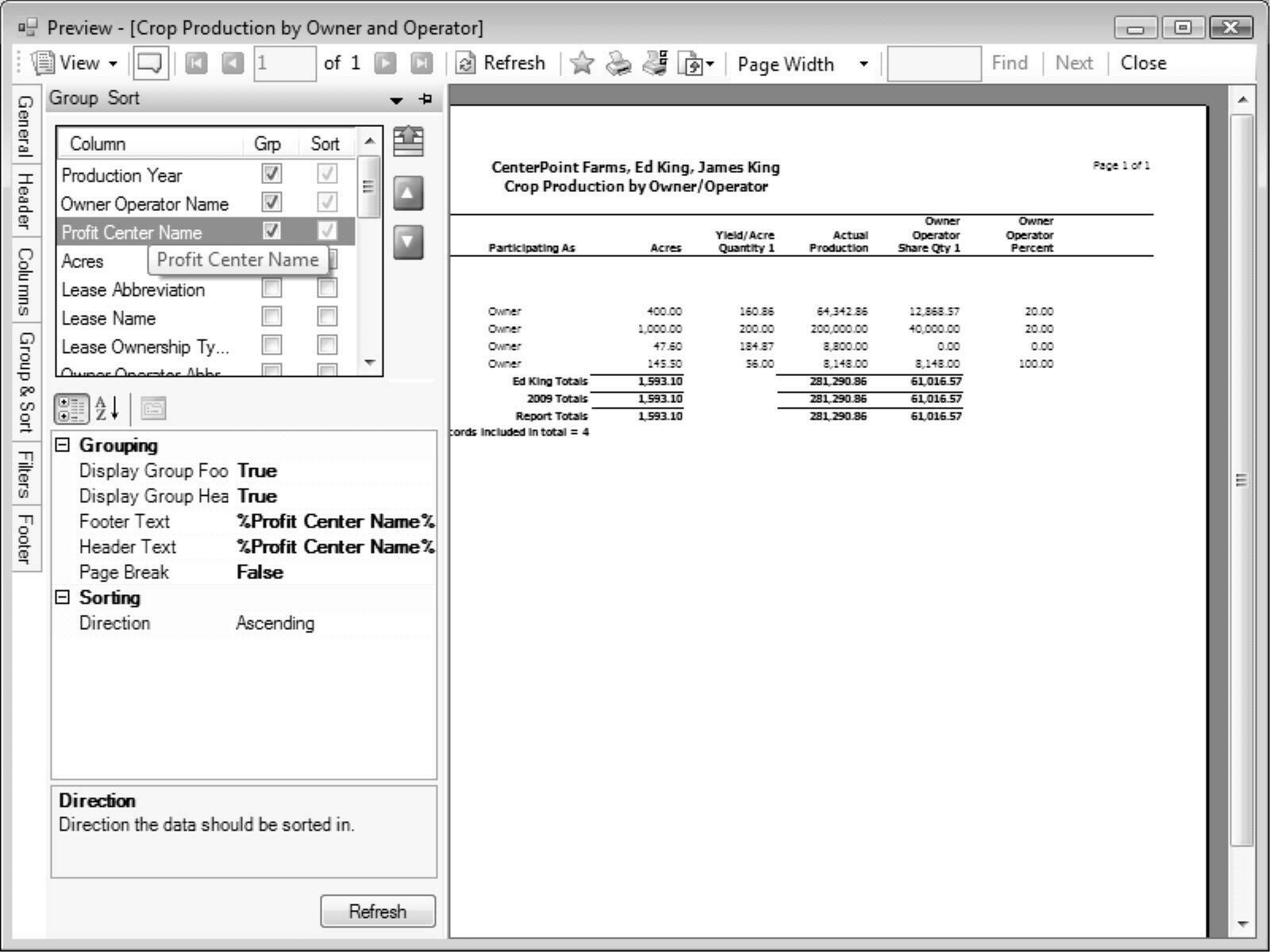Click the panel auto-hide pin icon
The height and width of the screenshot is (952, 1270).
click(x=426, y=99)
